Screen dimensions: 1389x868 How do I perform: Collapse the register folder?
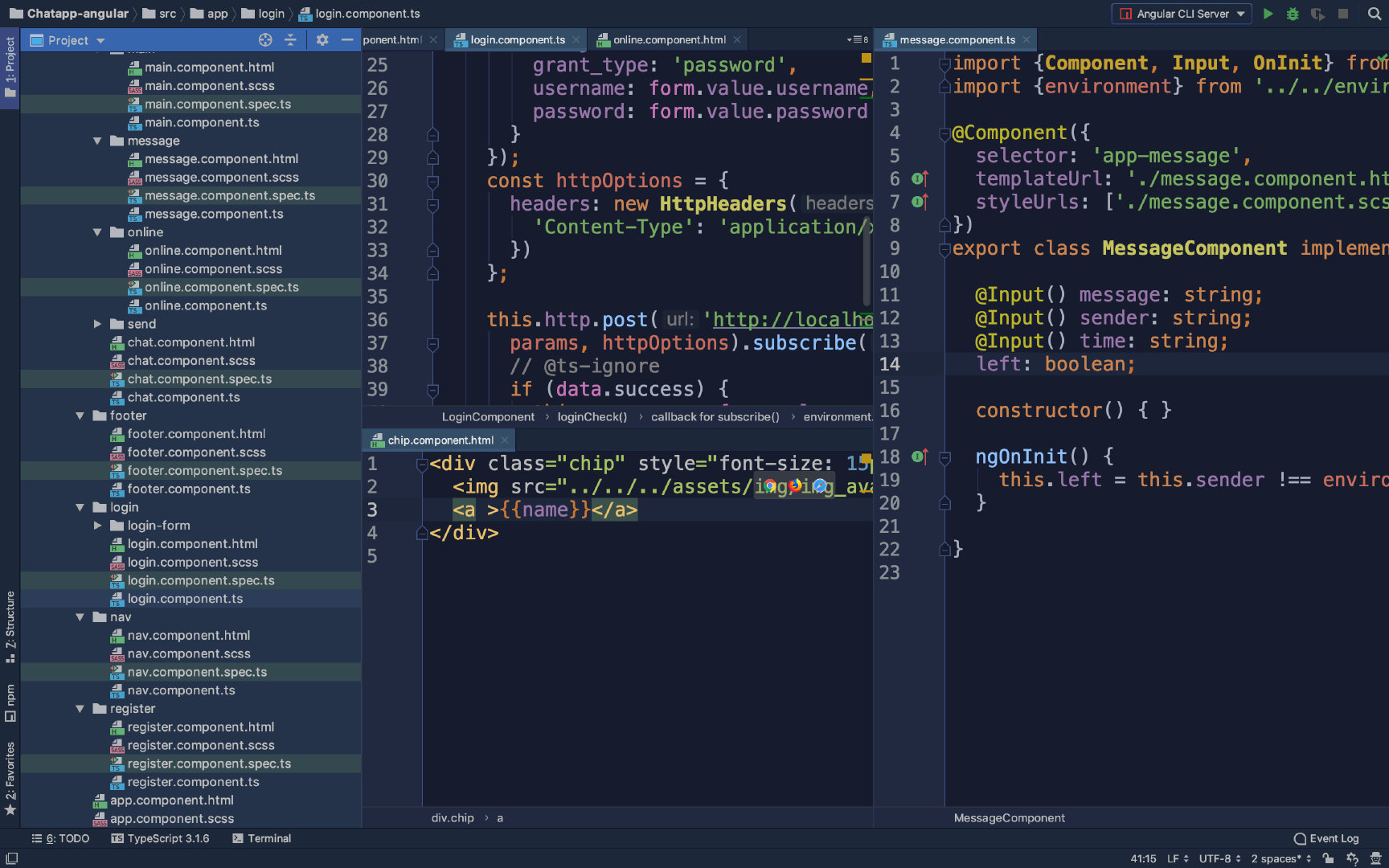(80, 709)
